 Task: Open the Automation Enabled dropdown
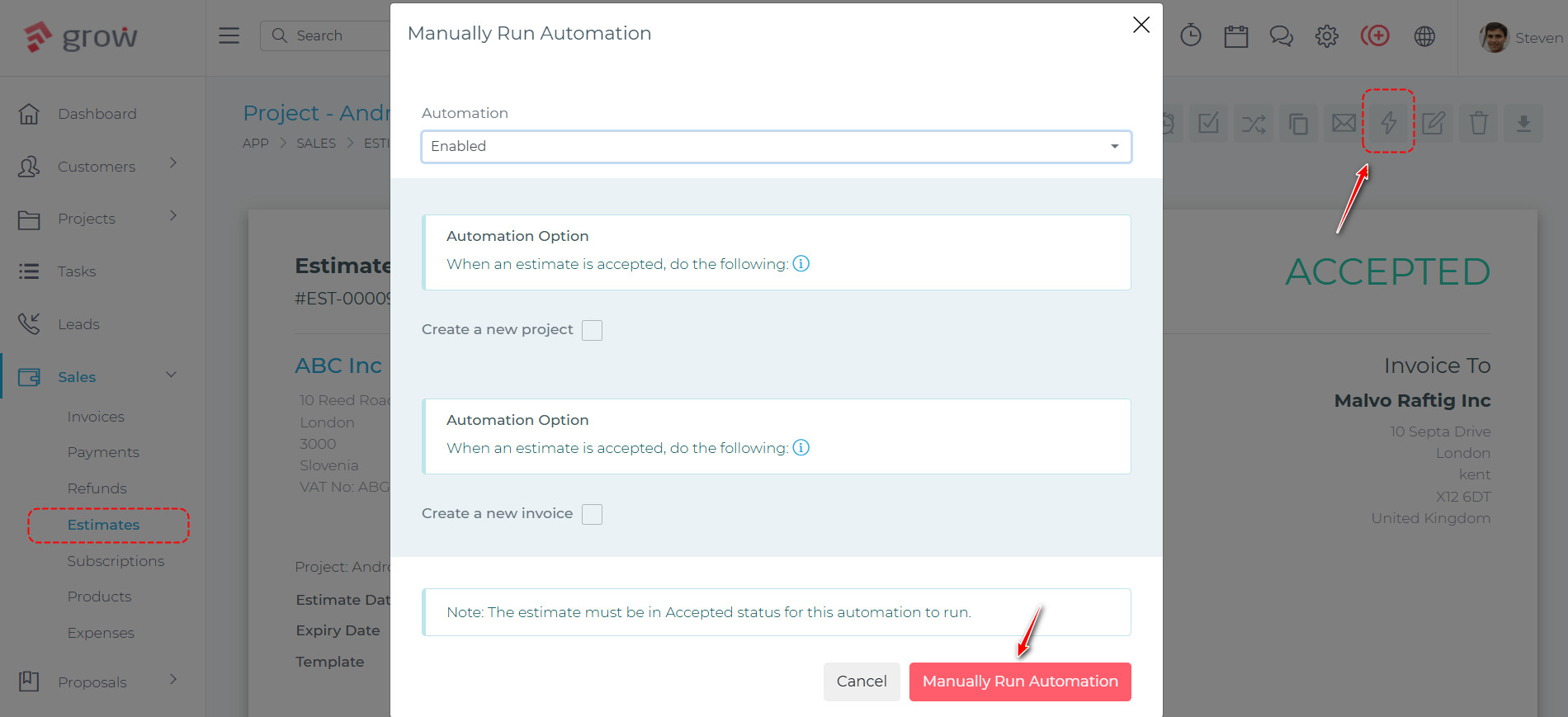click(x=776, y=146)
